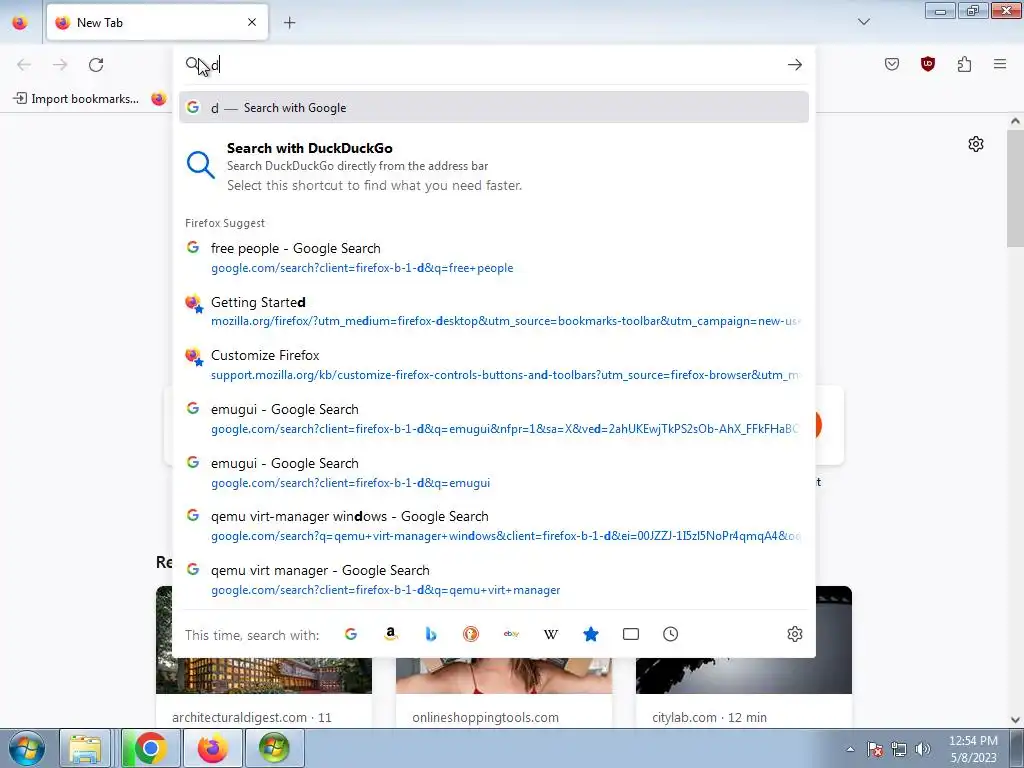Select 'd — Search with Google' suggestion
The height and width of the screenshot is (768, 1024).
coord(494,108)
